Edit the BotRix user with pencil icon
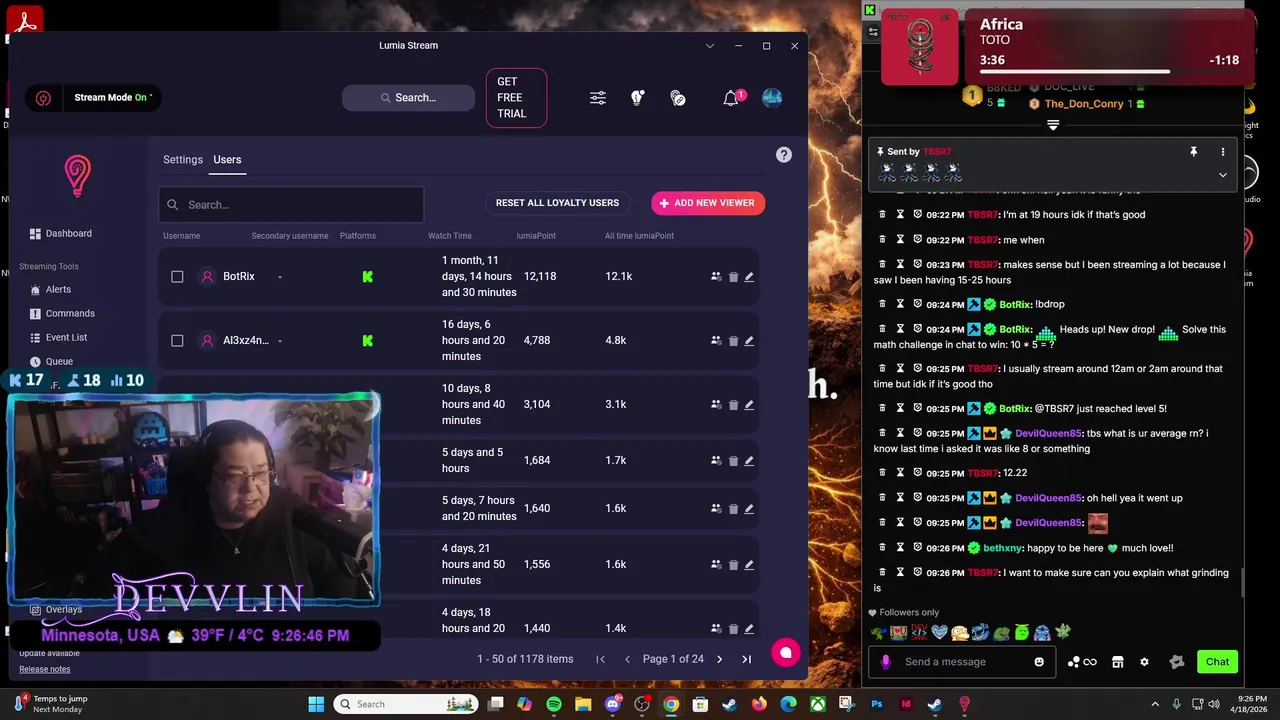1280x720 pixels. coord(749,277)
